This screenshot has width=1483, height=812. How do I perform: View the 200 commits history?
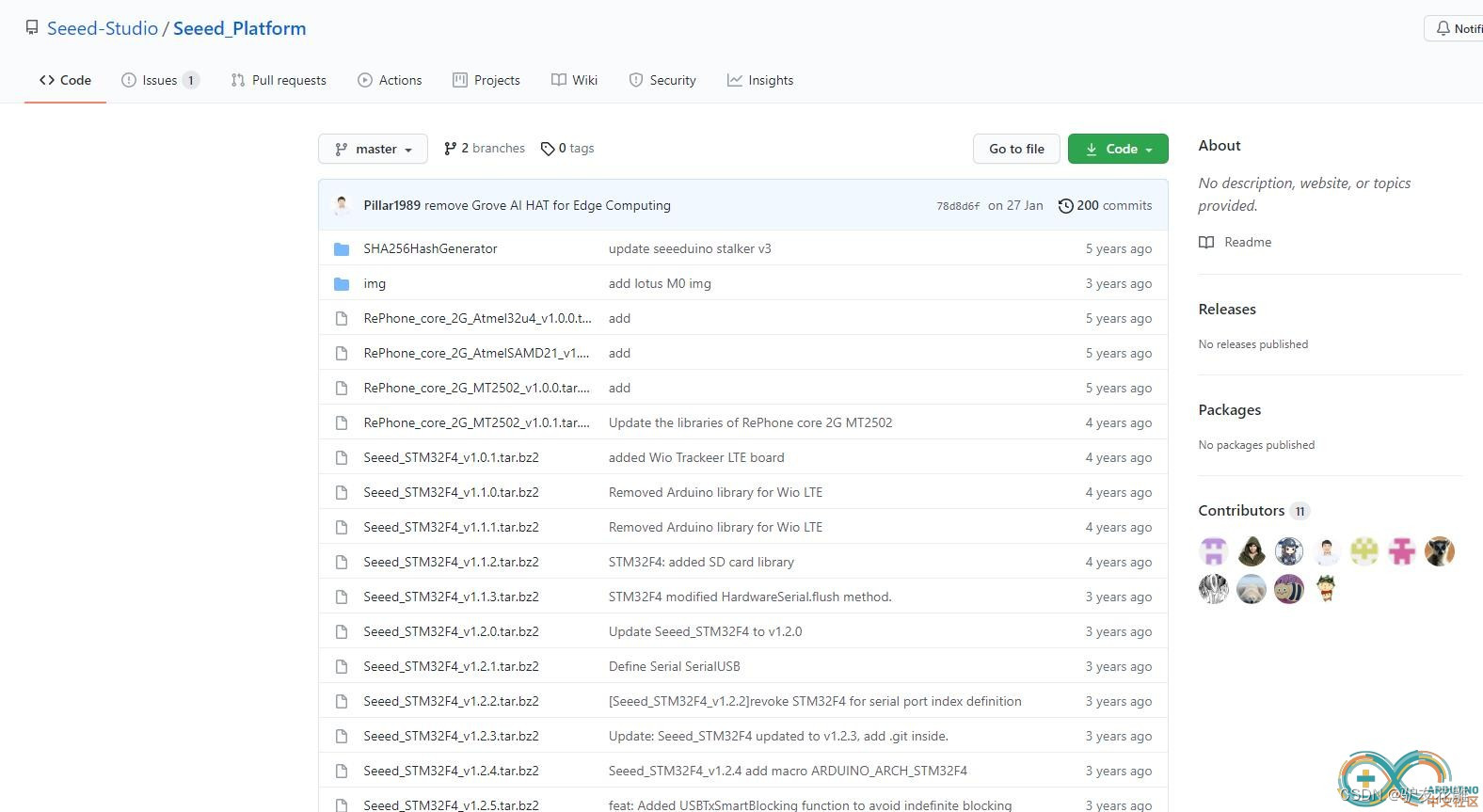[1105, 205]
